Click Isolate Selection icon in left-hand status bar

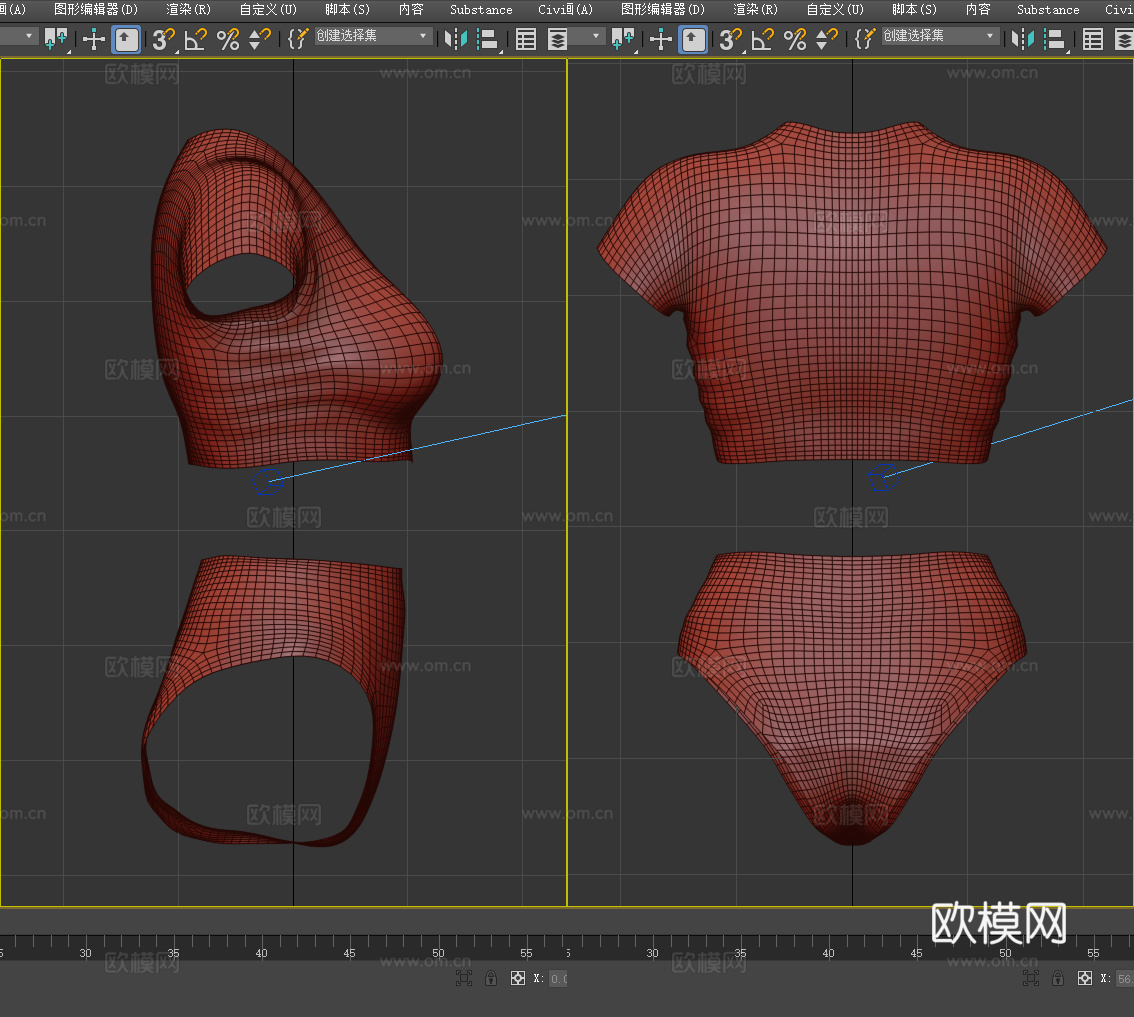464,979
